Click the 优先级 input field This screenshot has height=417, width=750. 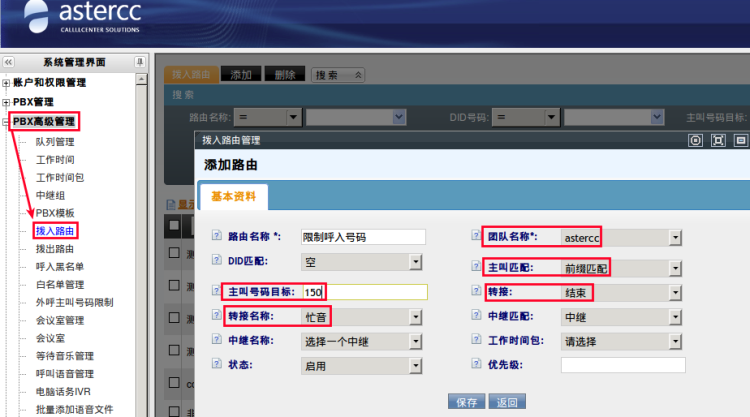click(x=623, y=365)
